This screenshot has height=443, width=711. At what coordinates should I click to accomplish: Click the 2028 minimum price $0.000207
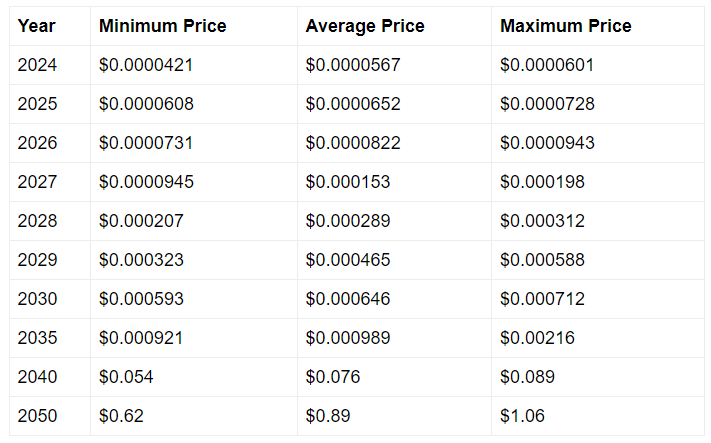(141, 221)
